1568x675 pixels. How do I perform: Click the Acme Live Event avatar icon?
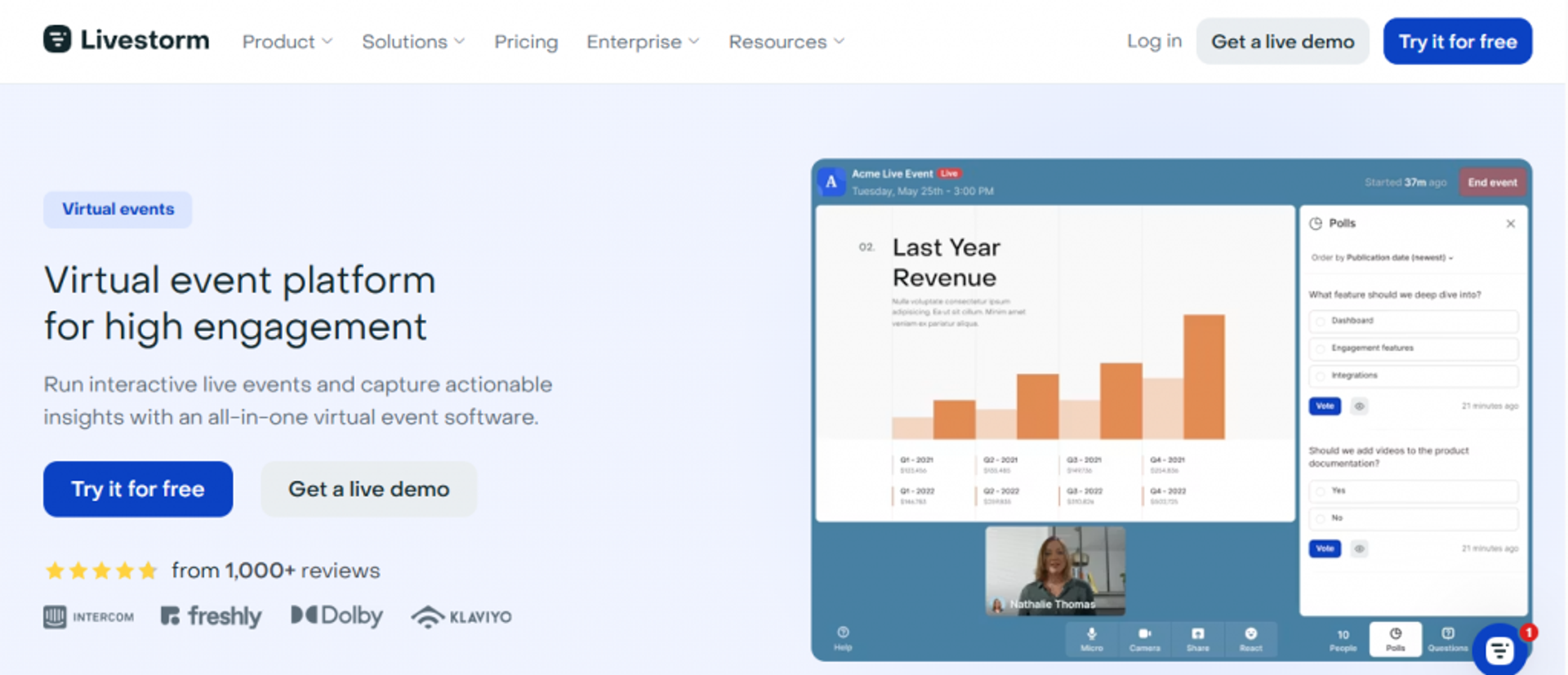click(x=831, y=182)
